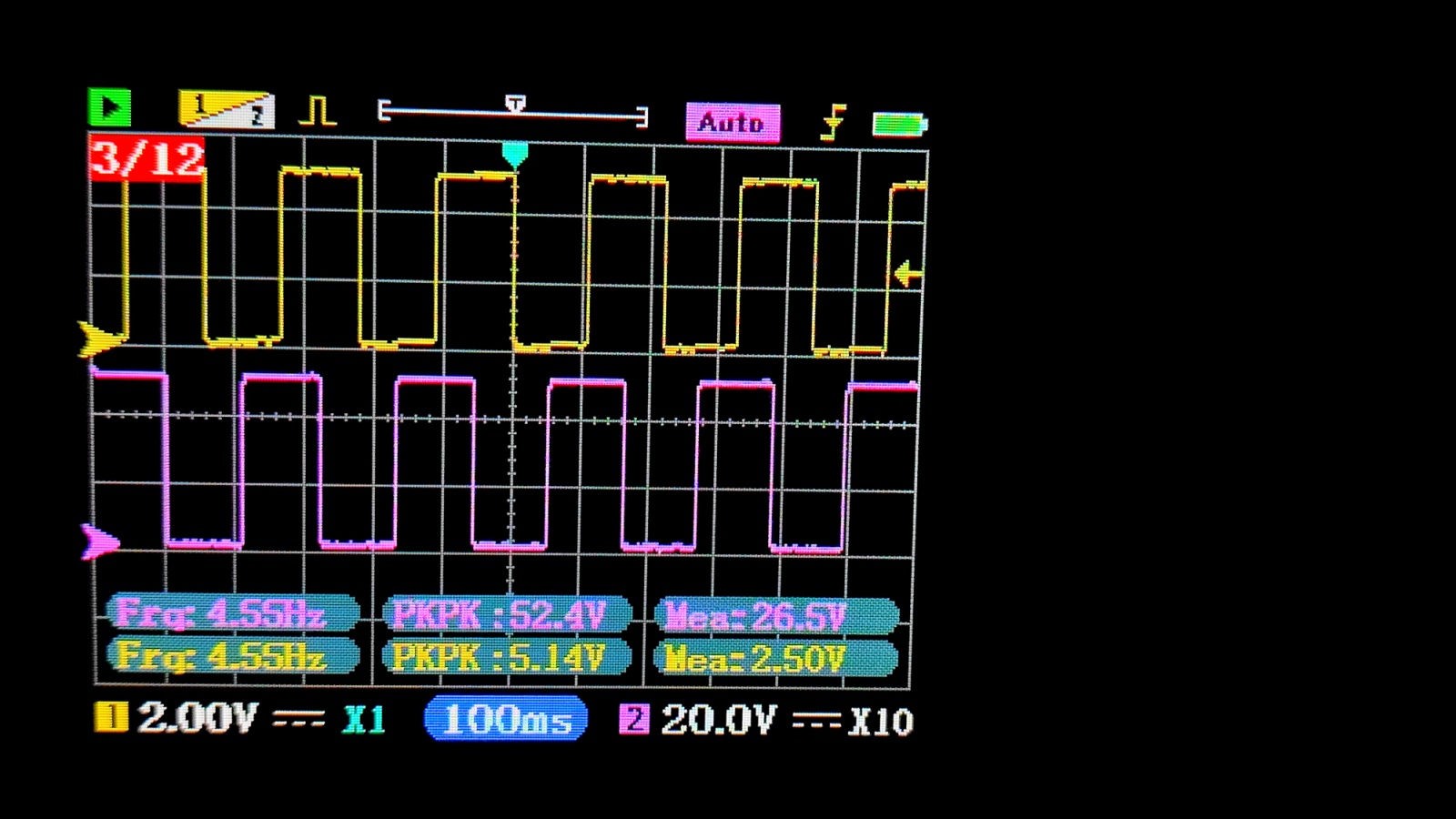Screen dimensions: 1456x819
Task: Click the magenta channel 2 ground marker
Action: coord(100,542)
